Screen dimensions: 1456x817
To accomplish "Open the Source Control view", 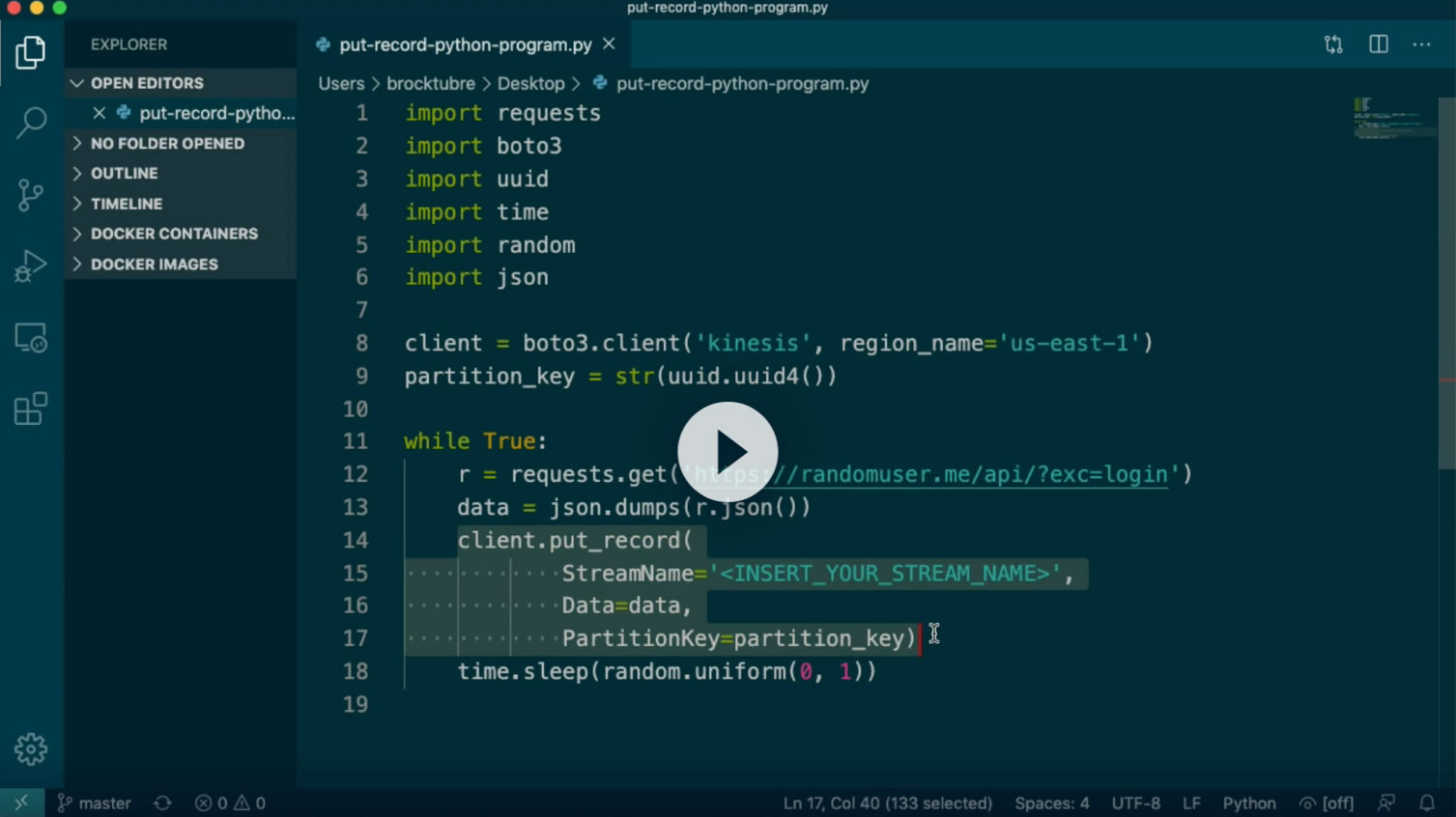I will [31, 195].
